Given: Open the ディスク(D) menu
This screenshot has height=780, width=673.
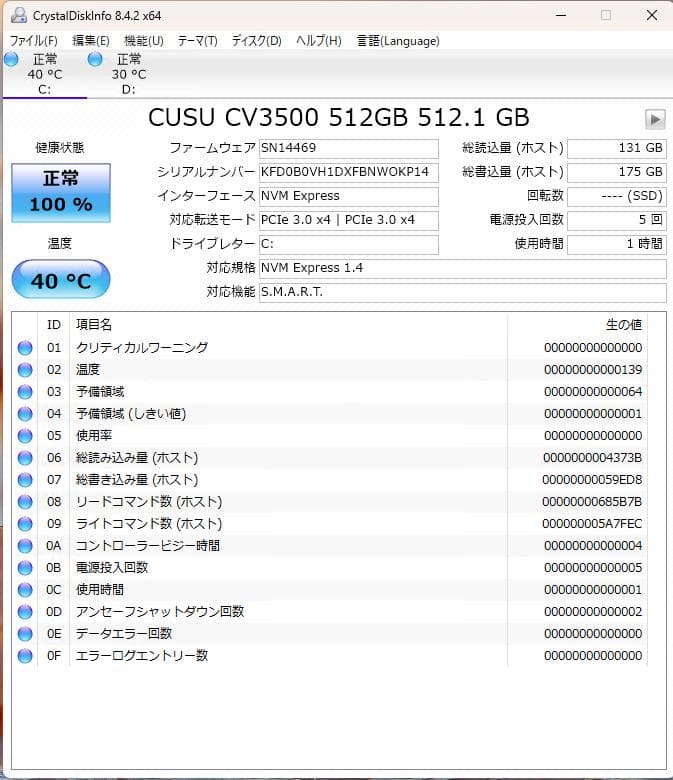Looking at the screenshot, I should (257, 41).
